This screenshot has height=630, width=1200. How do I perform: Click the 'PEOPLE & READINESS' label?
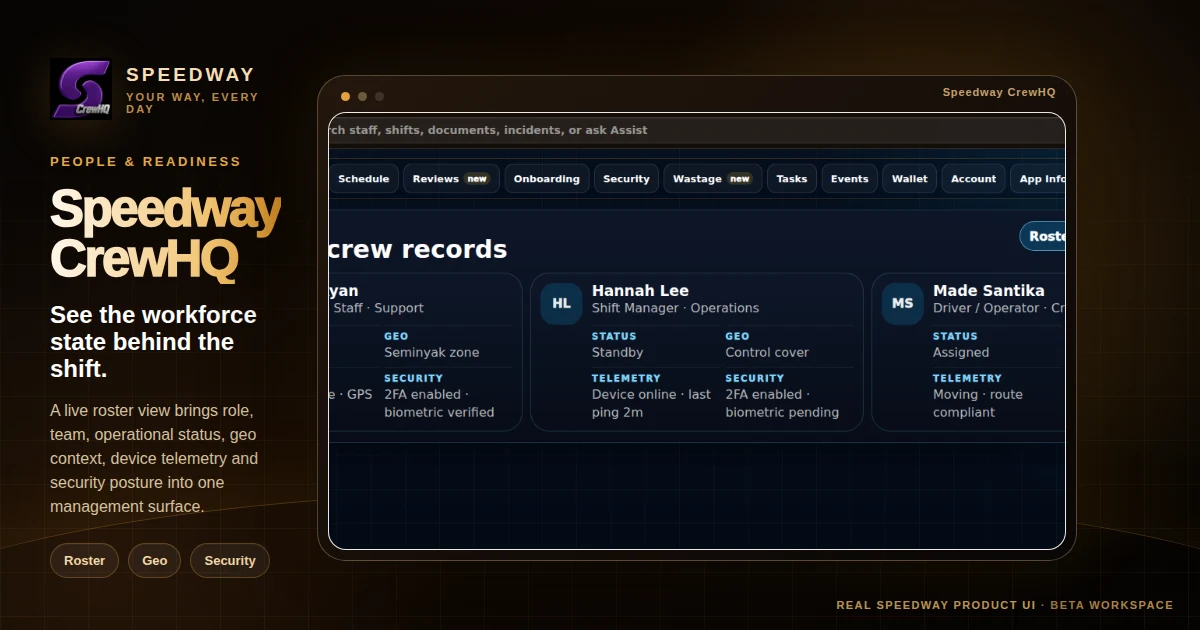point(146,161)
